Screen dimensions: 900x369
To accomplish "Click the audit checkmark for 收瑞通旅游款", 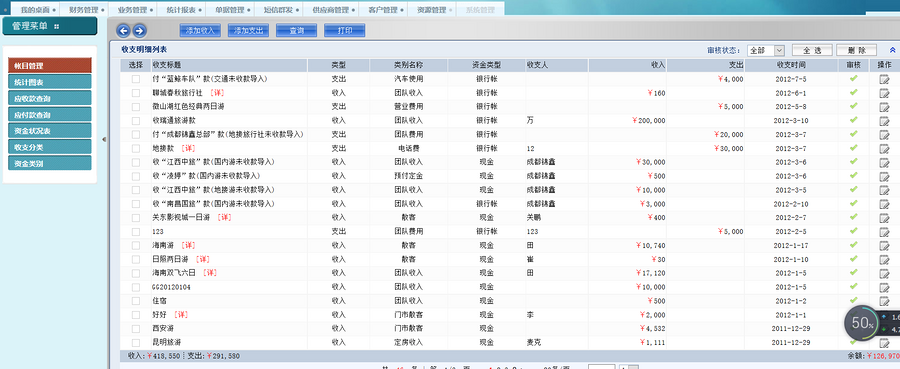I will pyautogui.click(x=854, y=120).
